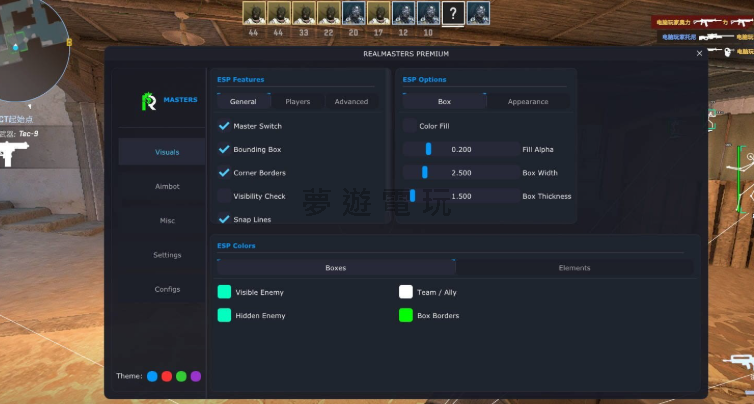Select the green theme color dot
Viewport: 754px width, 404px height.
pyautogui.click(x=181, y=376)
